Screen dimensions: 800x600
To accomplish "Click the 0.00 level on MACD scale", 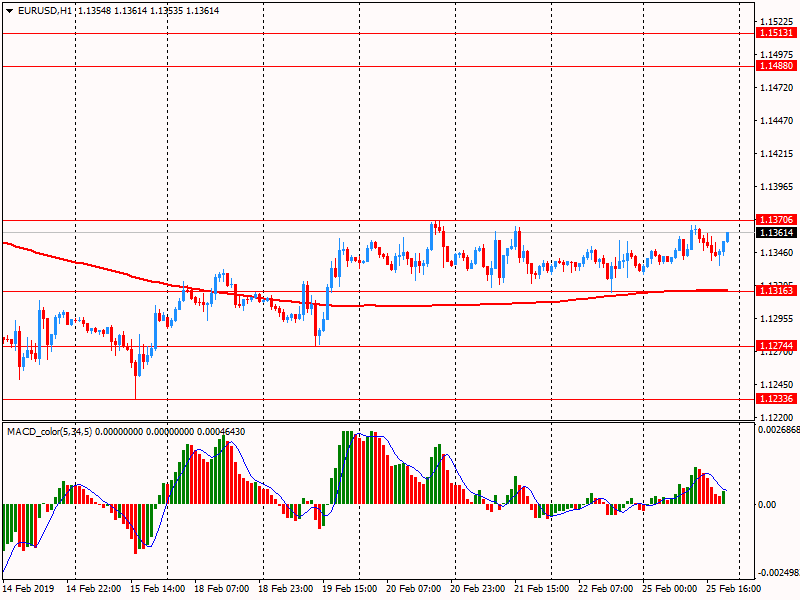I will 766,505.
